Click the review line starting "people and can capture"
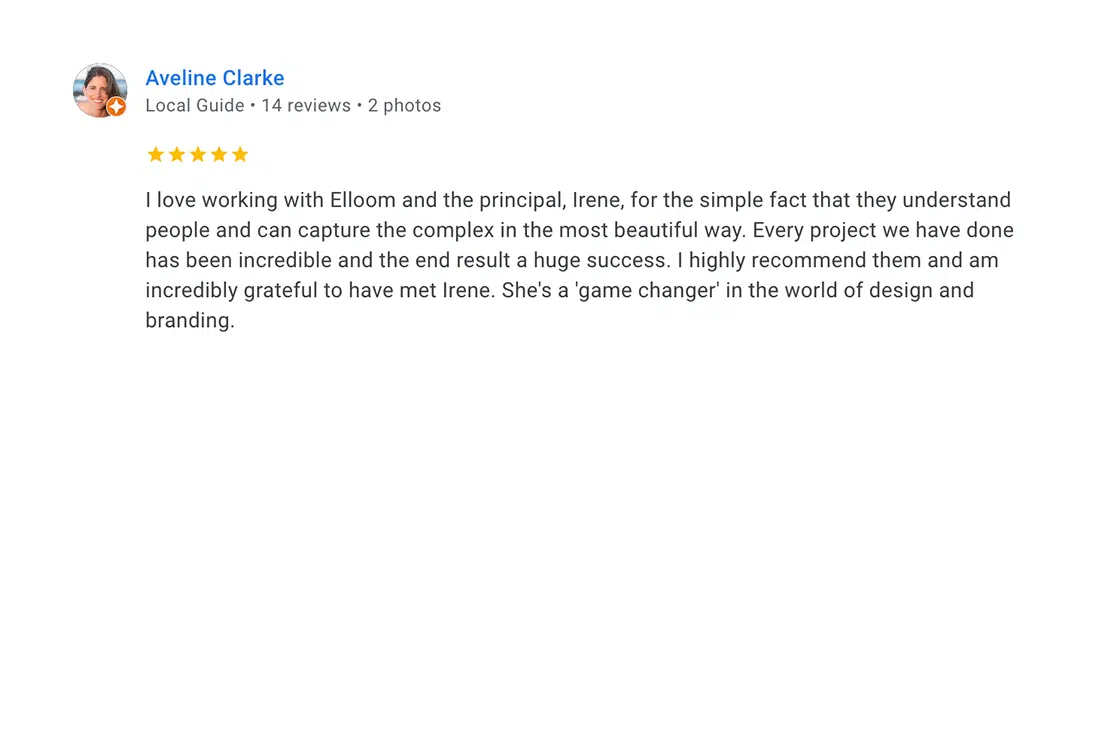 (579, 231)
